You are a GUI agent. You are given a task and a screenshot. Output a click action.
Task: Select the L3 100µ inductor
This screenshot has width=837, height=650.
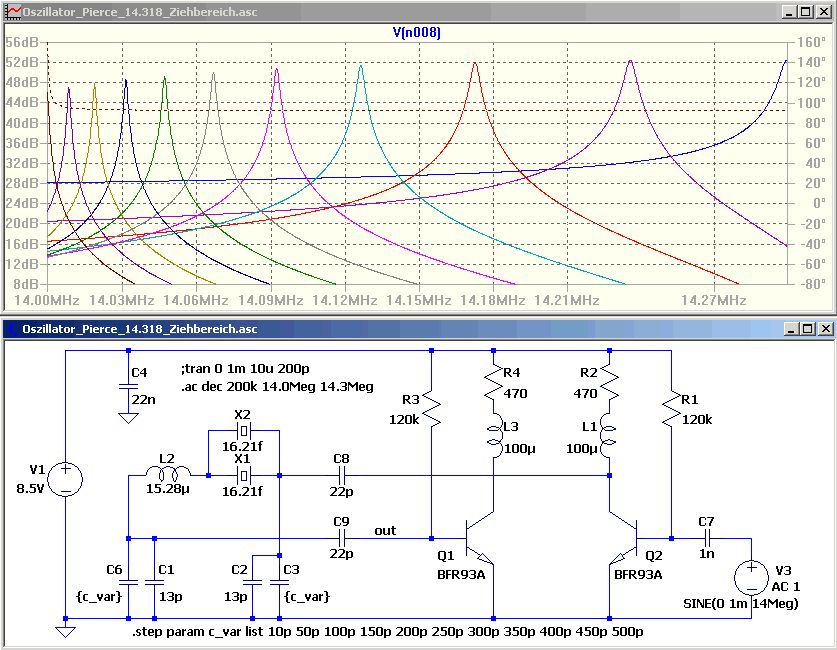[x=493, y=437]
